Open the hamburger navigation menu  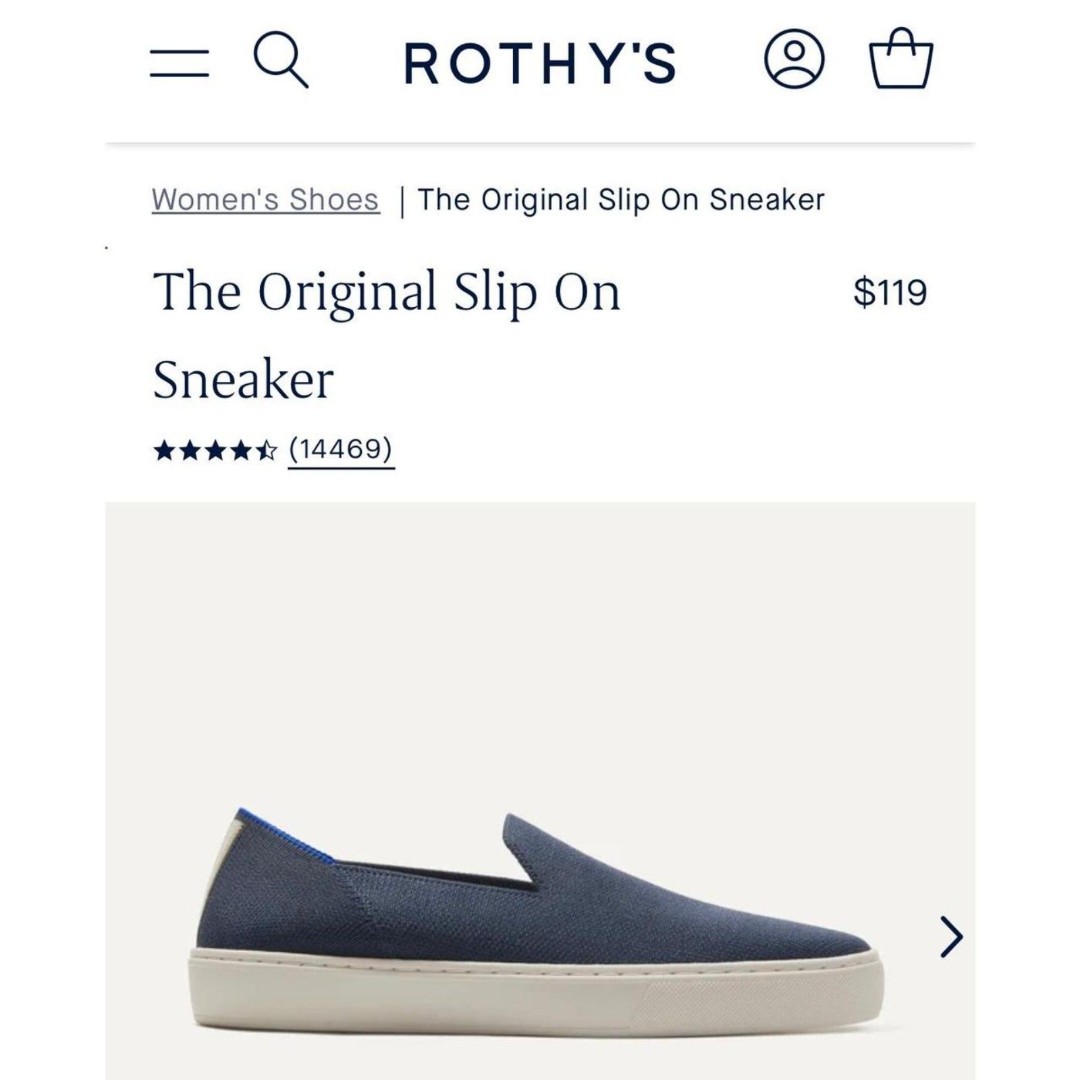coord(179,63)
